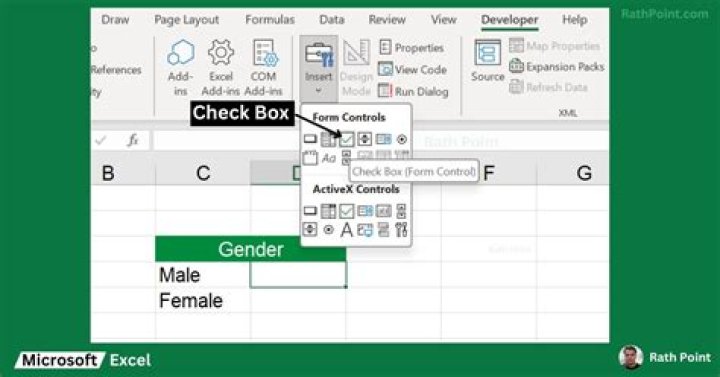
Task: Insert ActiveX List Box control
Action: click(x=365, y=211)
